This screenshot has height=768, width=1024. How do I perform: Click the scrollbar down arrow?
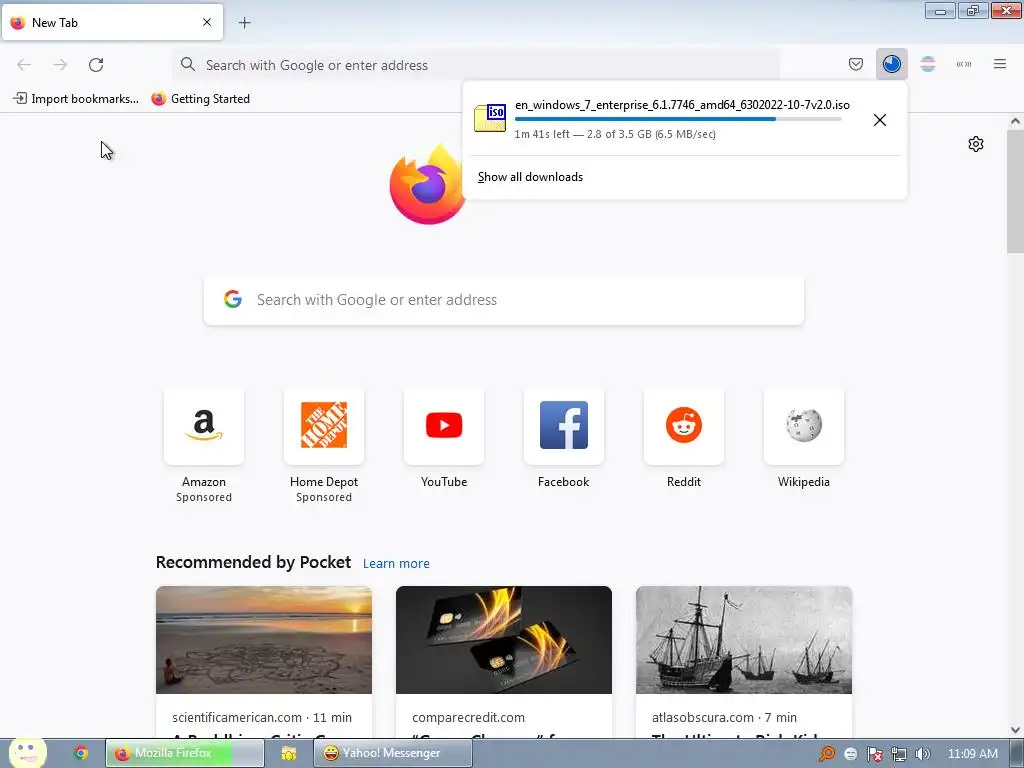point(1015,730)
